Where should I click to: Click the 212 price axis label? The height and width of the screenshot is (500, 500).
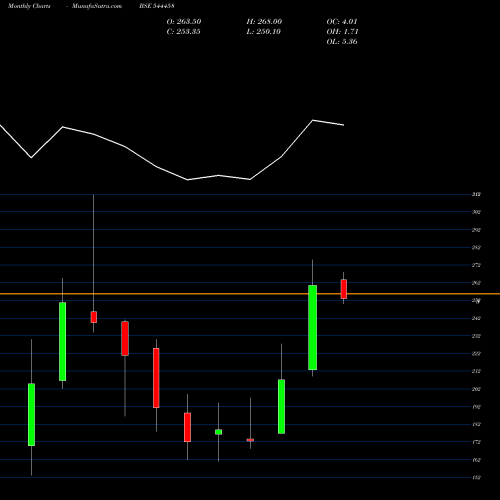476,371
